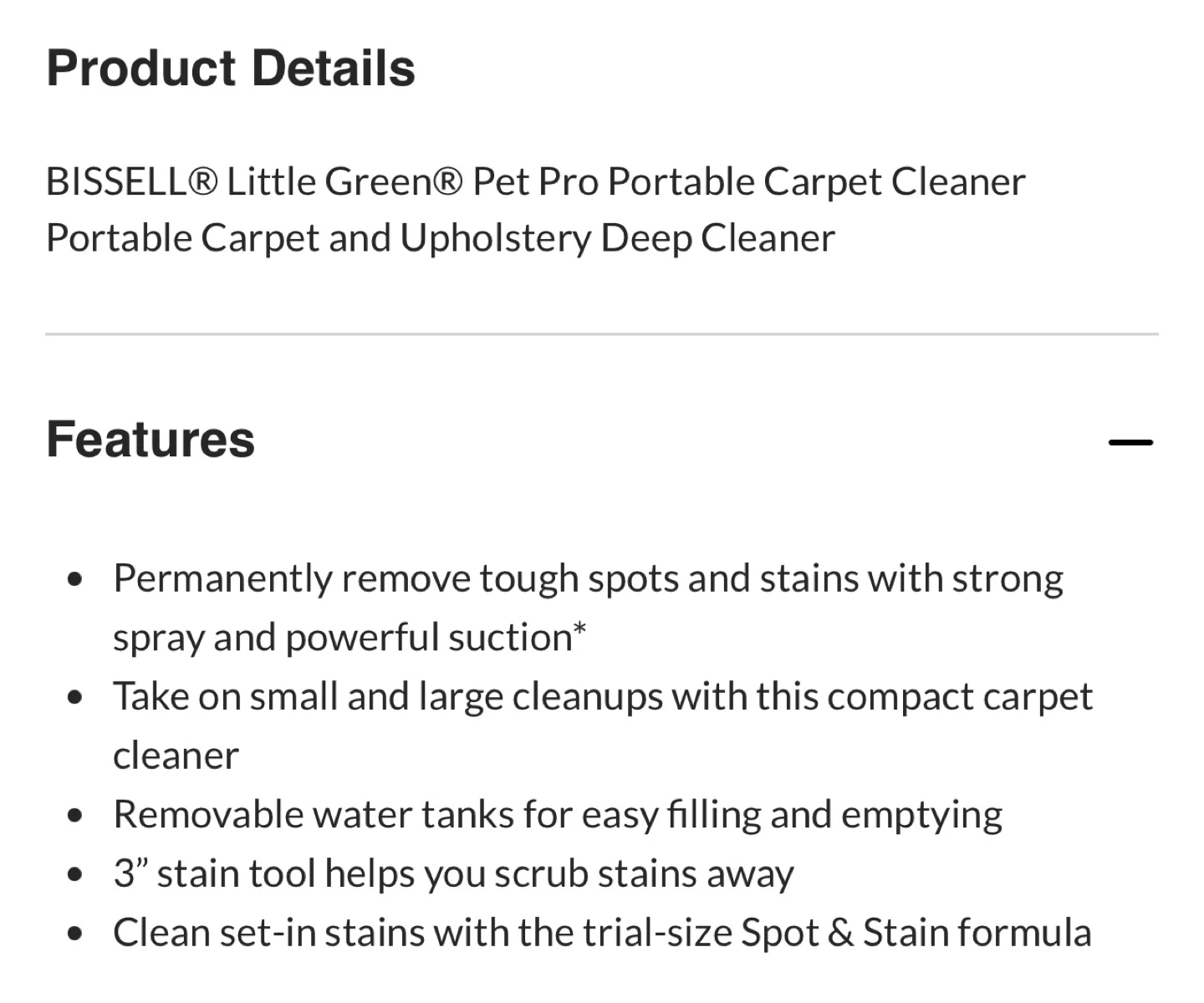Click the Product Details heading
Viewport: 1204px width, 1003px height.
231,69
